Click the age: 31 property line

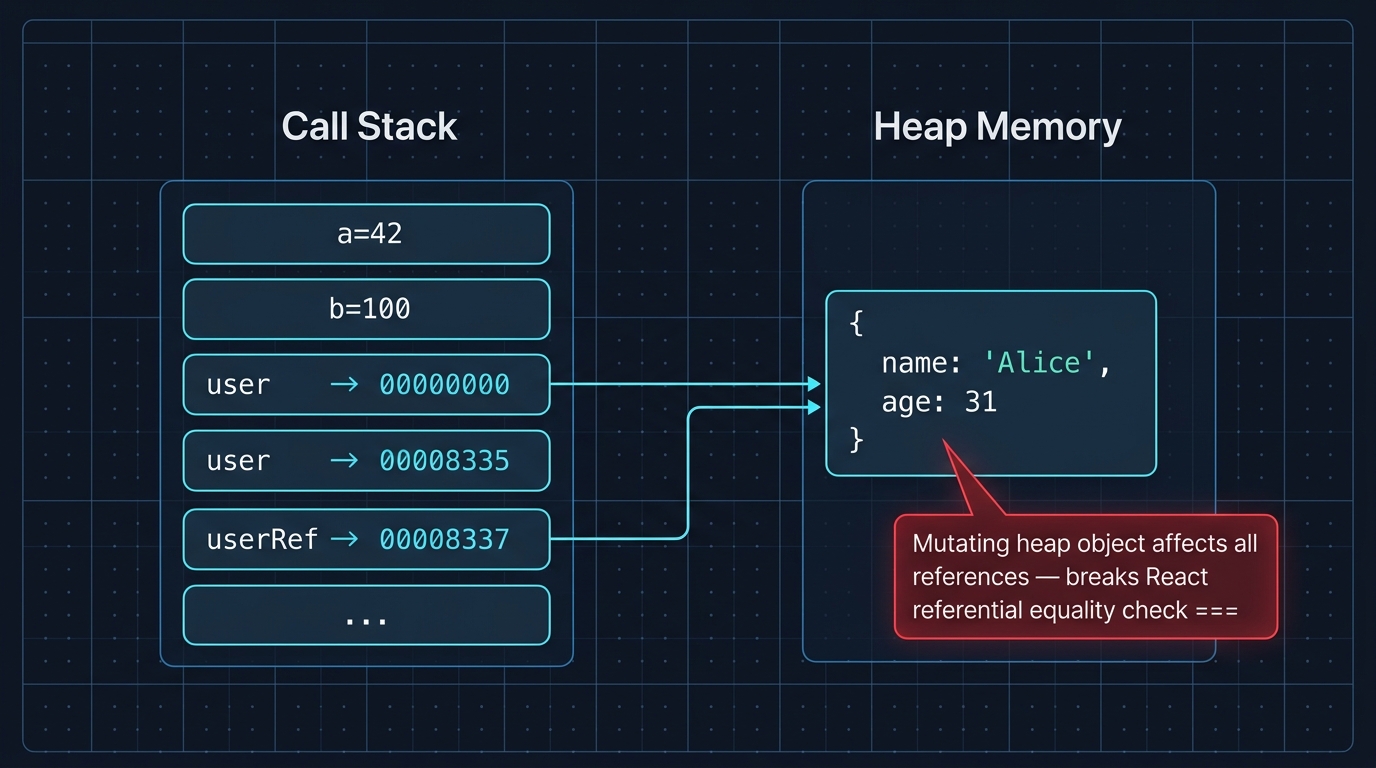pos(939,402)
